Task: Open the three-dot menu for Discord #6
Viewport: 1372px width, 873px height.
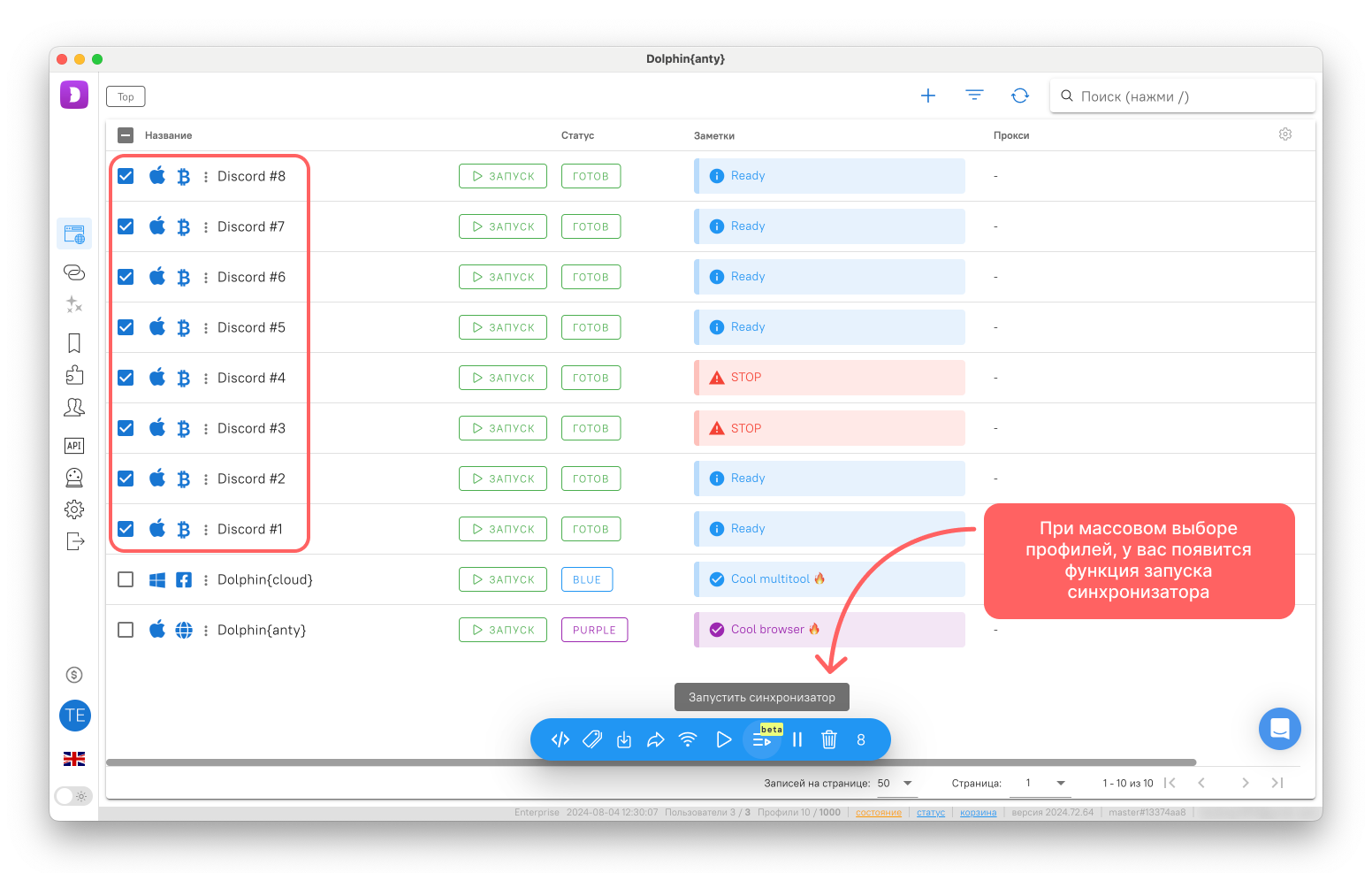Action: pos(206,277)
